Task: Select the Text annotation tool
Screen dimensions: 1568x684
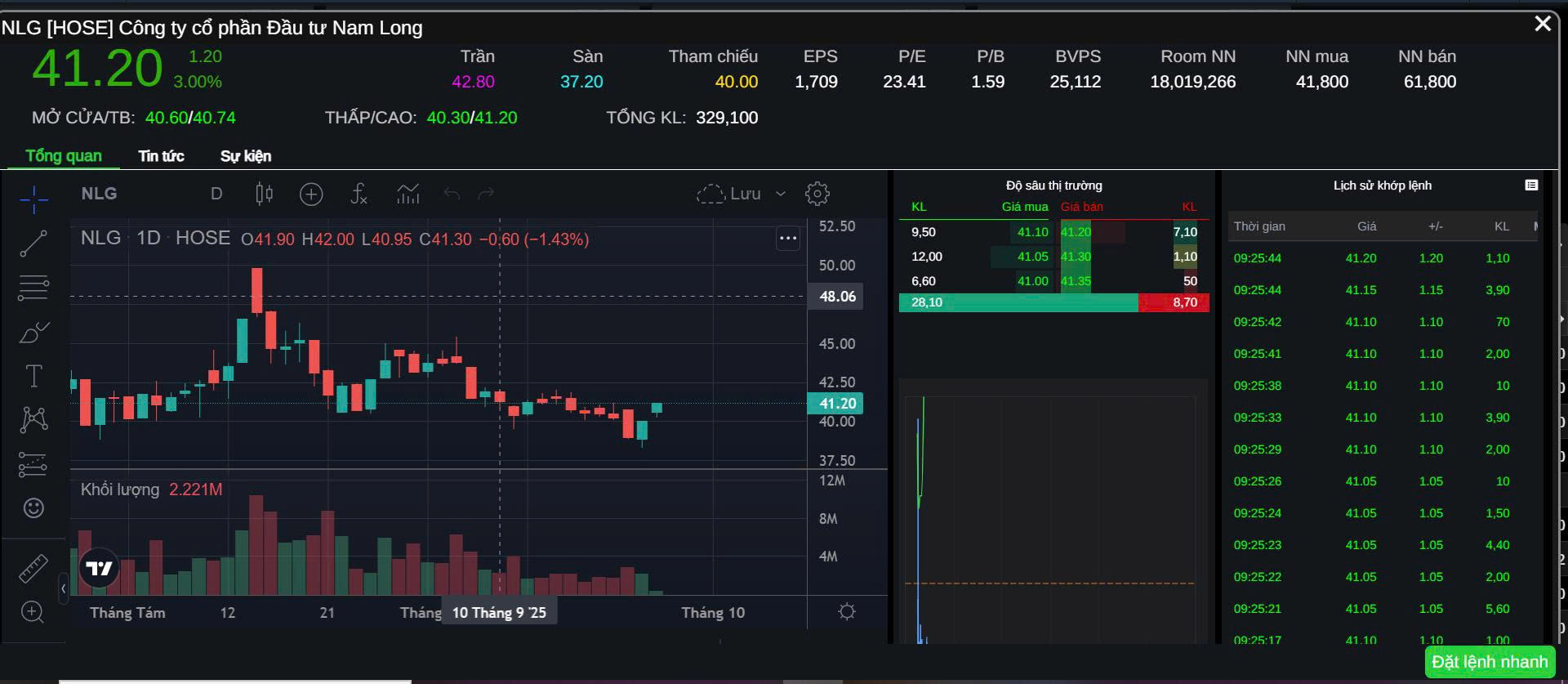Action: tap(33, 377)
